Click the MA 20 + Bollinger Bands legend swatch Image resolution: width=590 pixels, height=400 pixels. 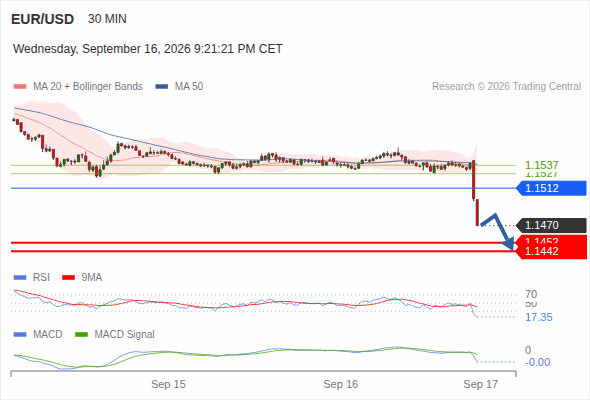click(x=20, y=87)
